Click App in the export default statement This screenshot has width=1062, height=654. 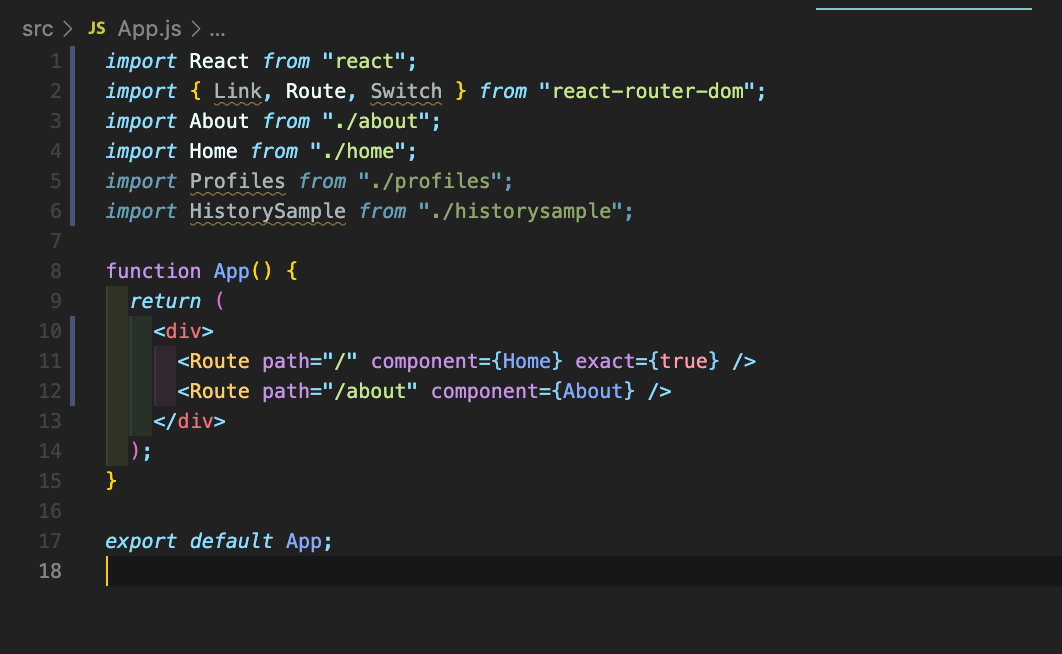point(303,541)
